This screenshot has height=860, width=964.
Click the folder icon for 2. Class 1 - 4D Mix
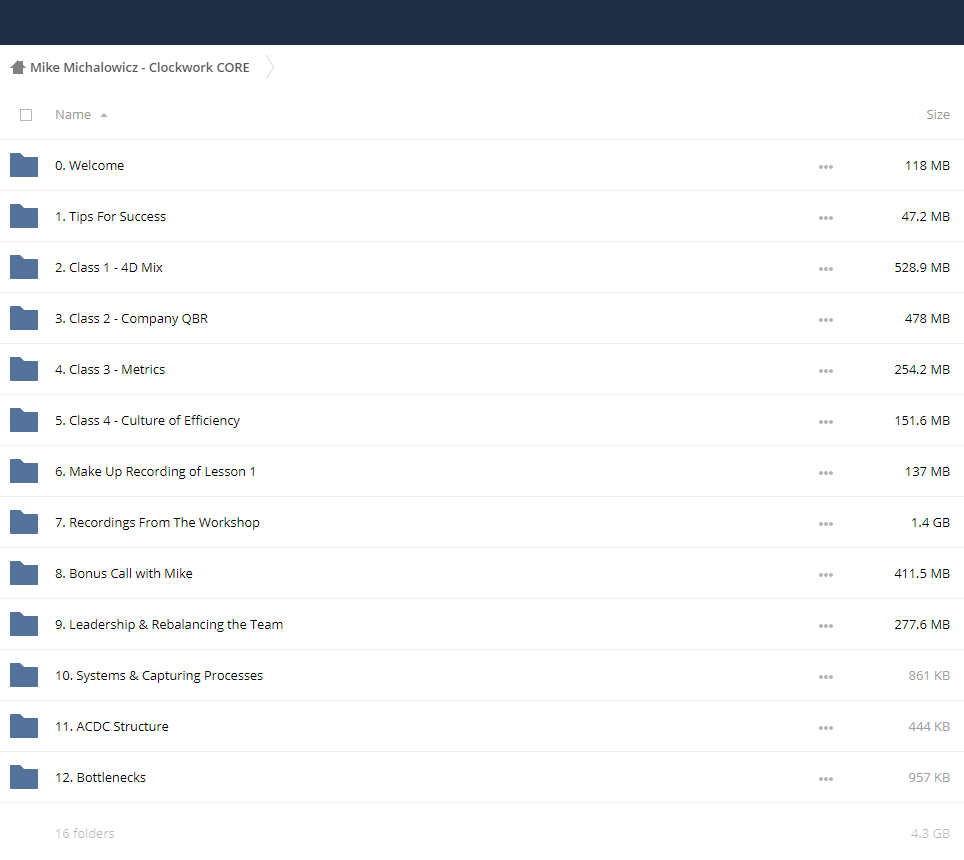pyautogui.click(x=24, y=267)
